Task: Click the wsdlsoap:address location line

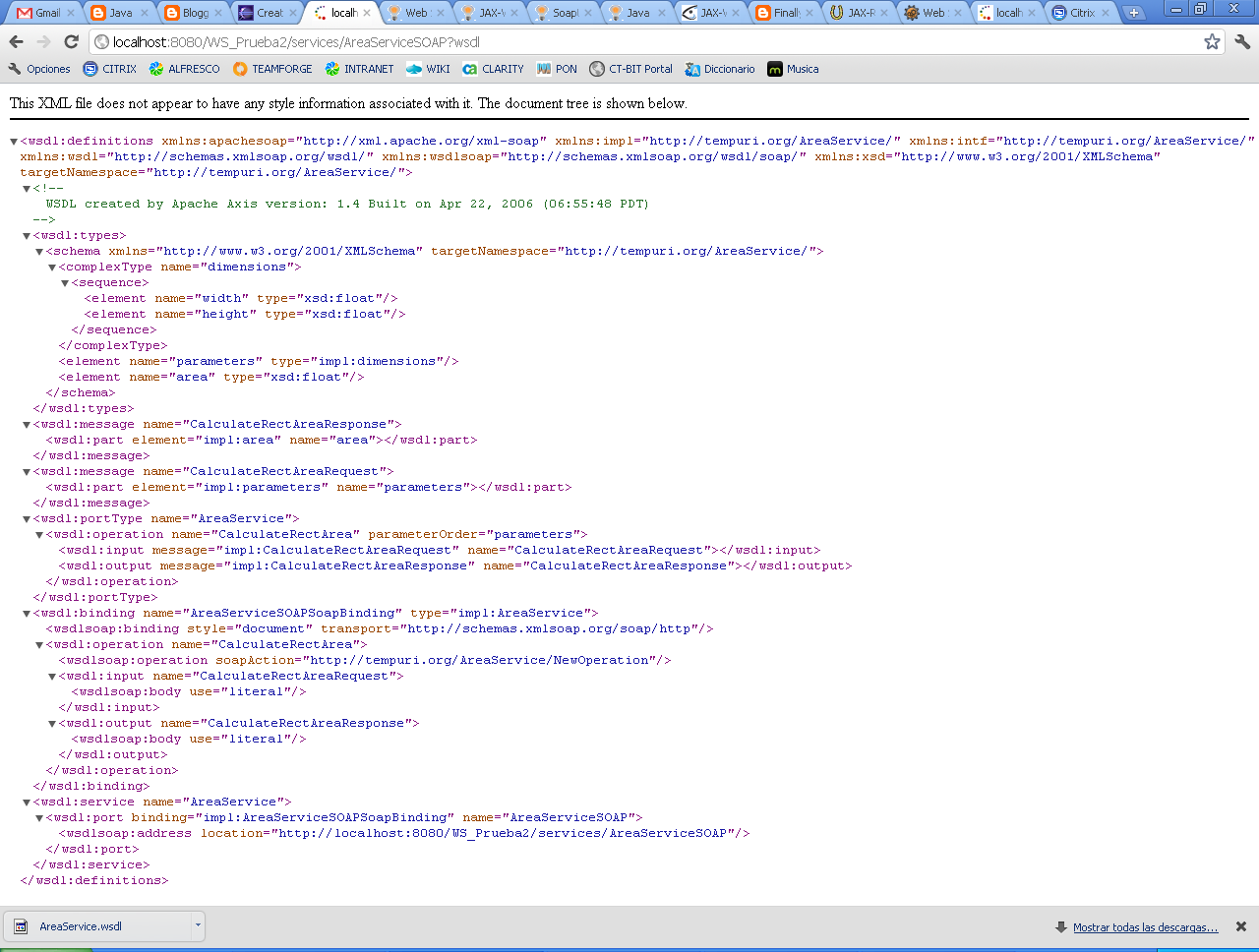Action: coord(404,833)
